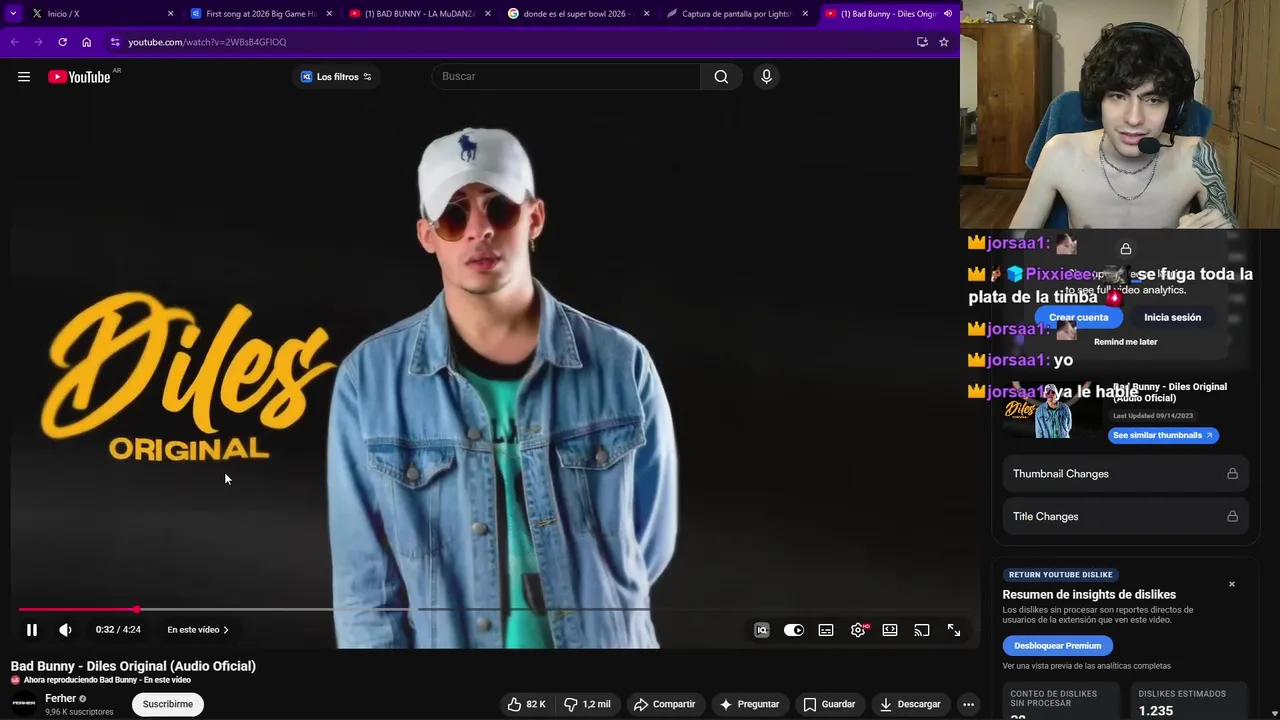Open the browser tab search dropdown
This screenshot has height=720, width=1280.
13,14
